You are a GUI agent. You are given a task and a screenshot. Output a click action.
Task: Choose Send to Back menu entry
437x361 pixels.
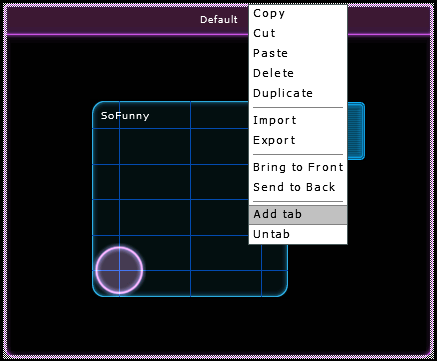(298, 187)
